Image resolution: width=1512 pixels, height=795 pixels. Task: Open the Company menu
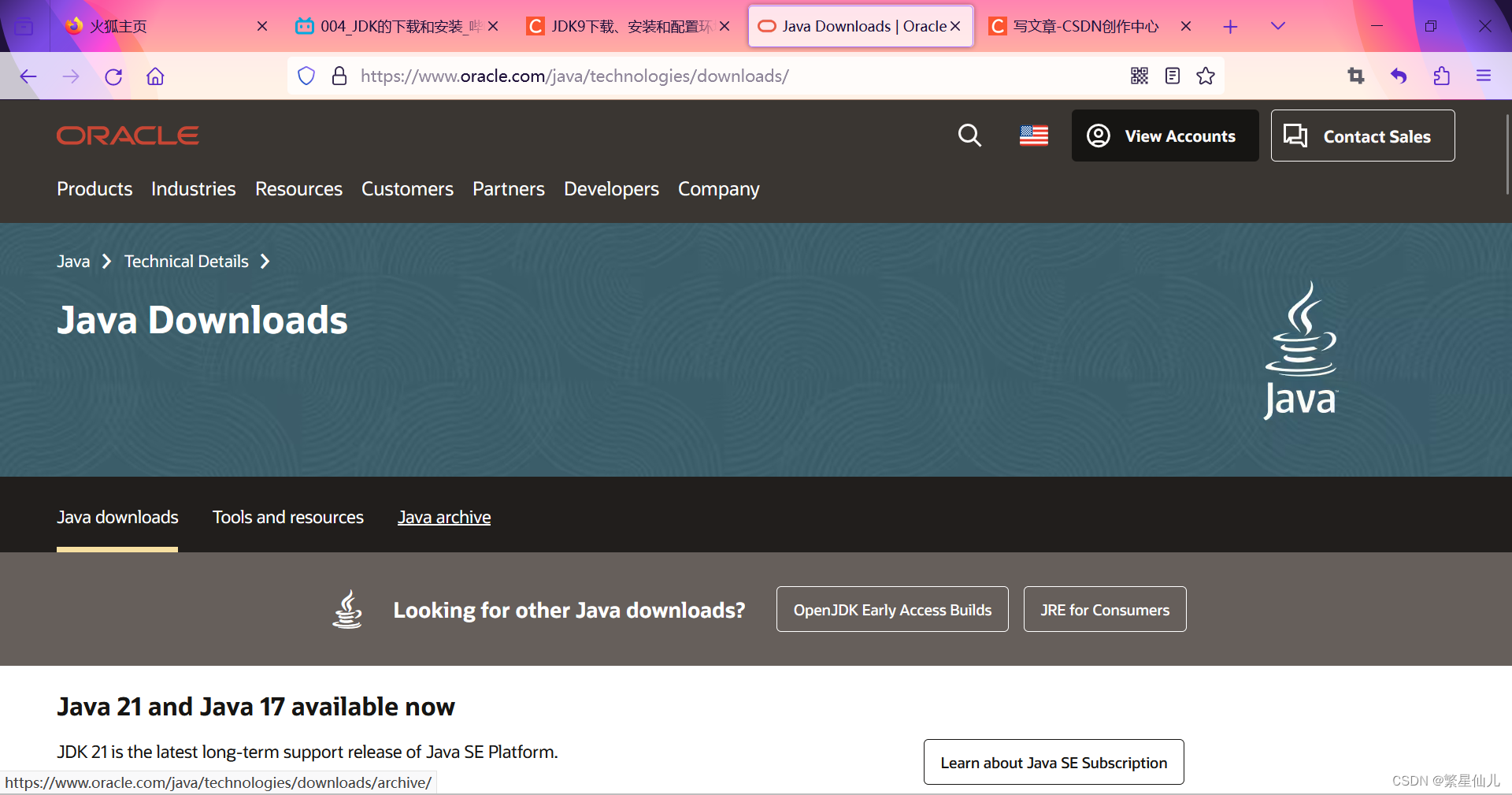coord(719,189)
